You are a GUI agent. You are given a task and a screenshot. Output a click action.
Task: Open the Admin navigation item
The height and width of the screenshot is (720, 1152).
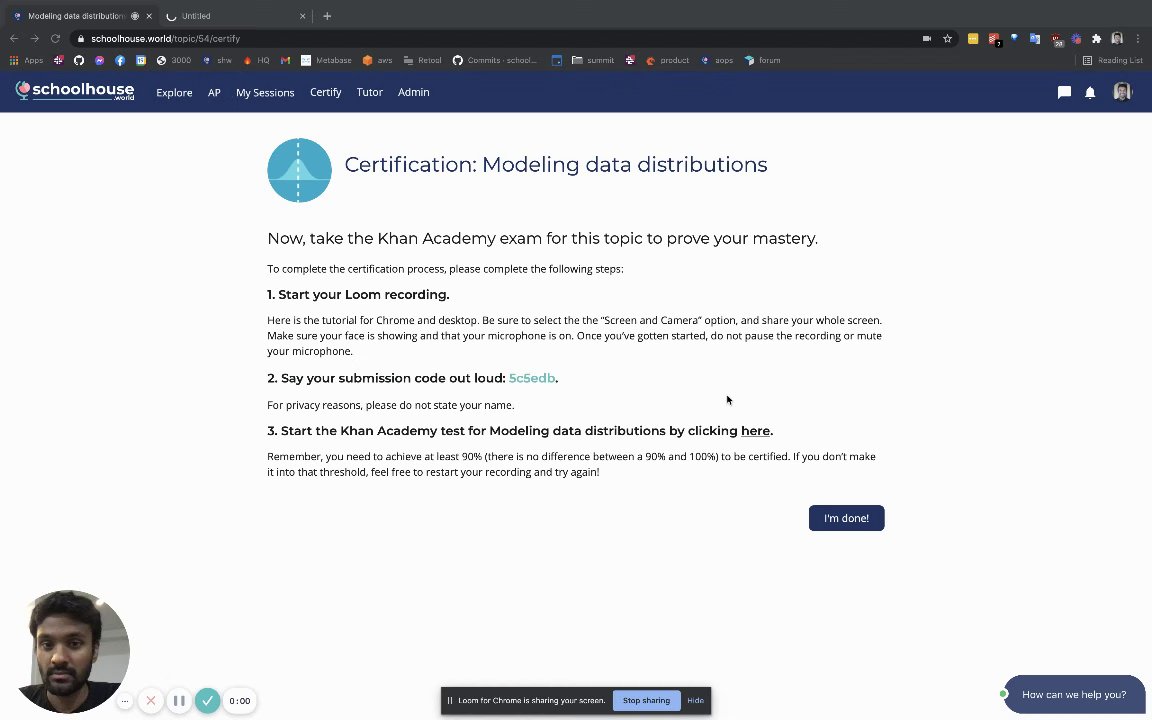tap(414, 92)
